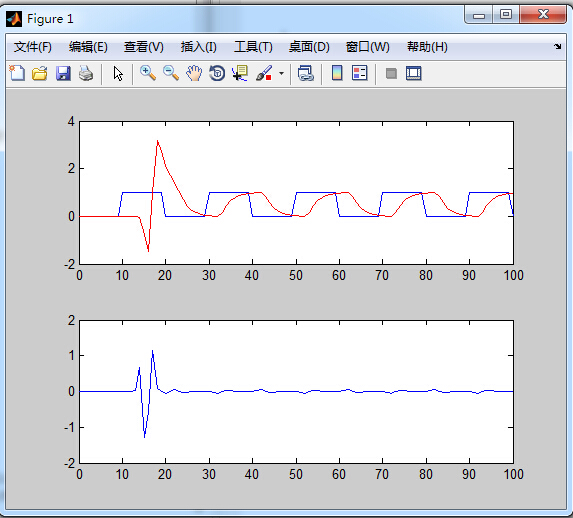Click the Link Plot toolbar button

(306, 73)
